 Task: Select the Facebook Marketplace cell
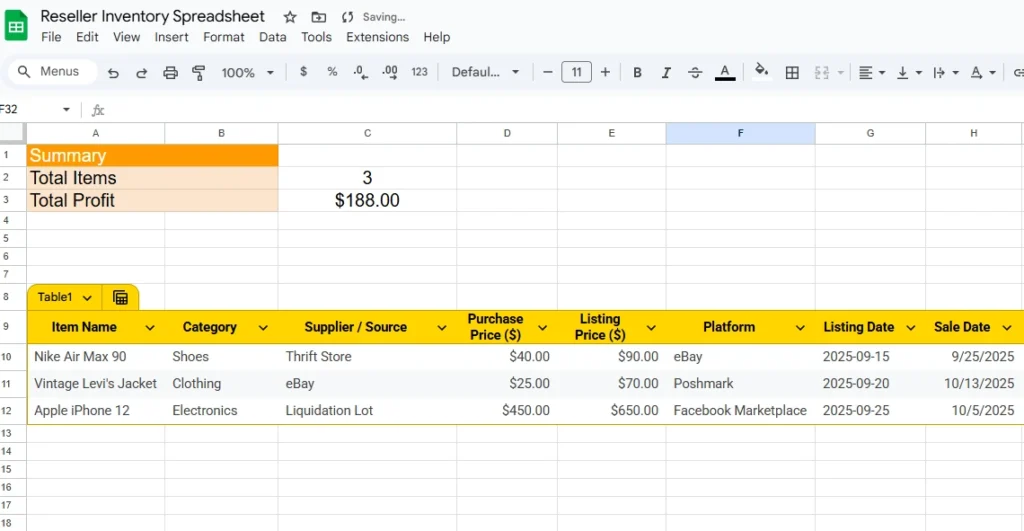pos(741,411)
